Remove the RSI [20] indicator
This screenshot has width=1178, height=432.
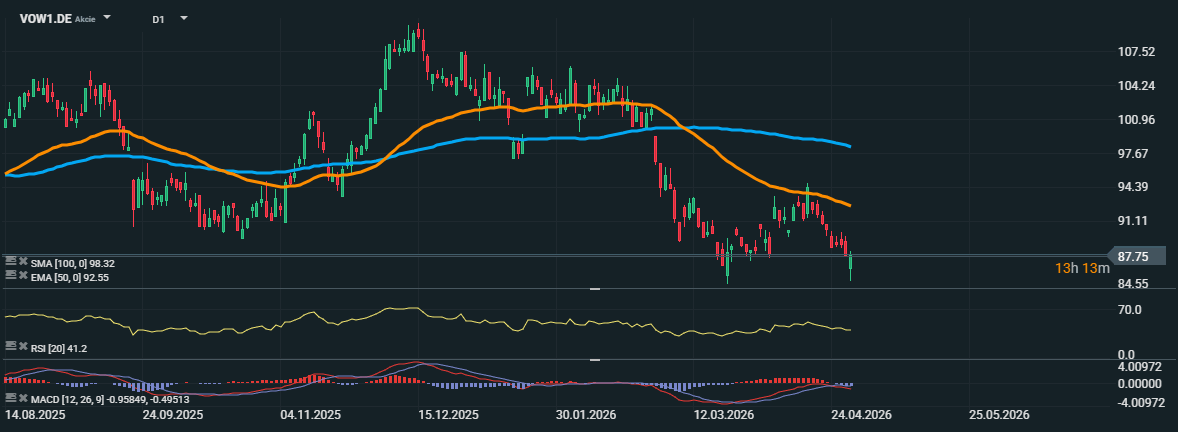coord(23,346)
